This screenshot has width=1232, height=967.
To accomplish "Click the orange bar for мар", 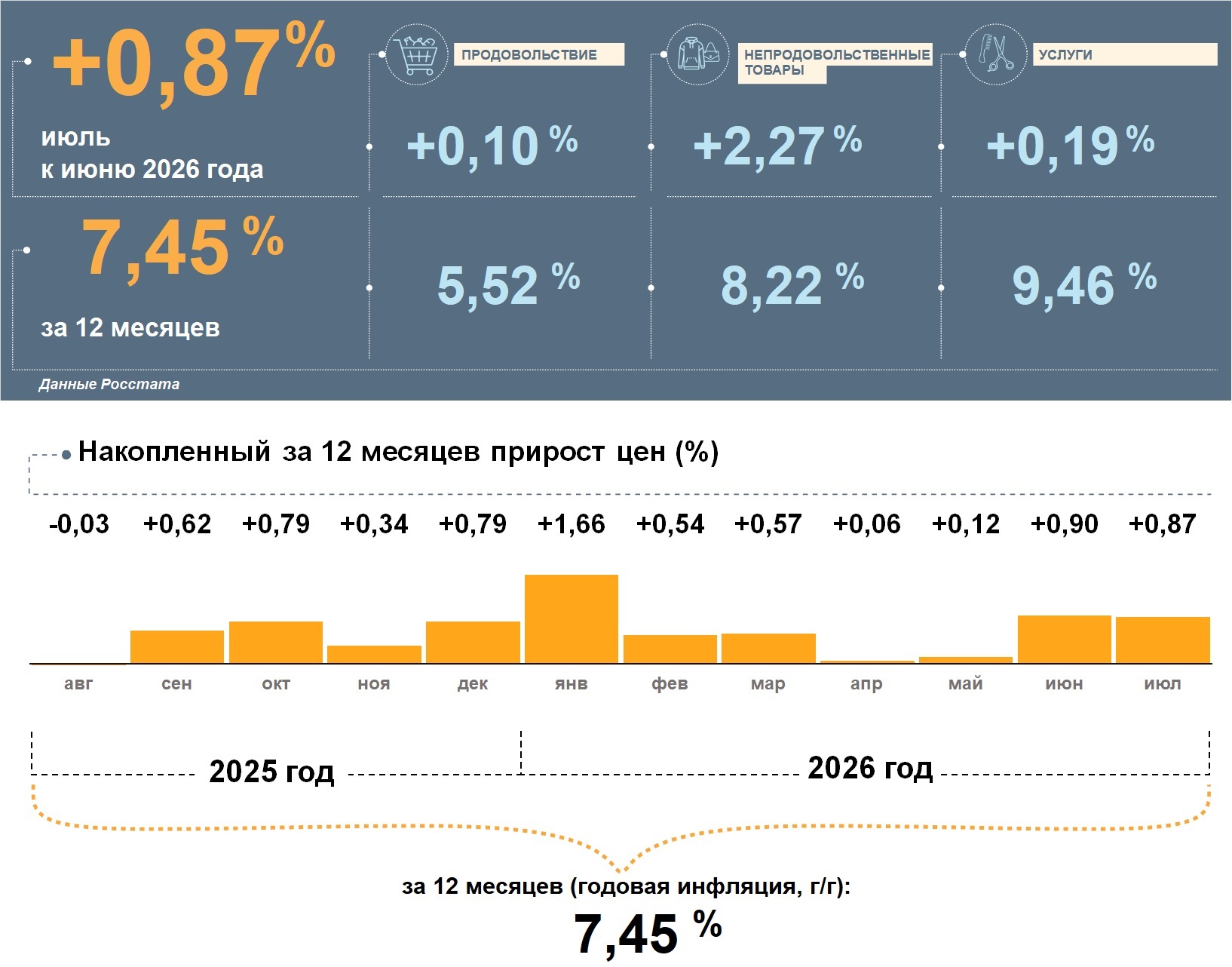I will (768, 649).
